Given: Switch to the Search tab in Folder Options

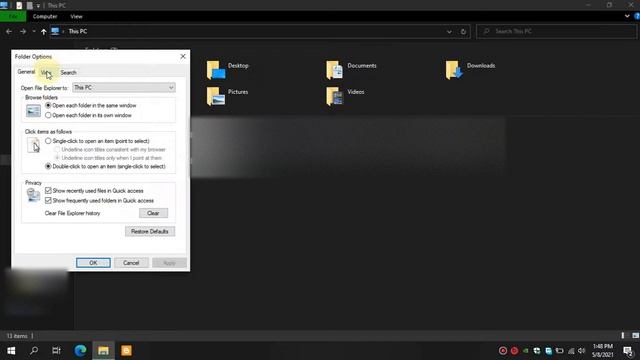Looking at the screenshot, I should (69, 73).
